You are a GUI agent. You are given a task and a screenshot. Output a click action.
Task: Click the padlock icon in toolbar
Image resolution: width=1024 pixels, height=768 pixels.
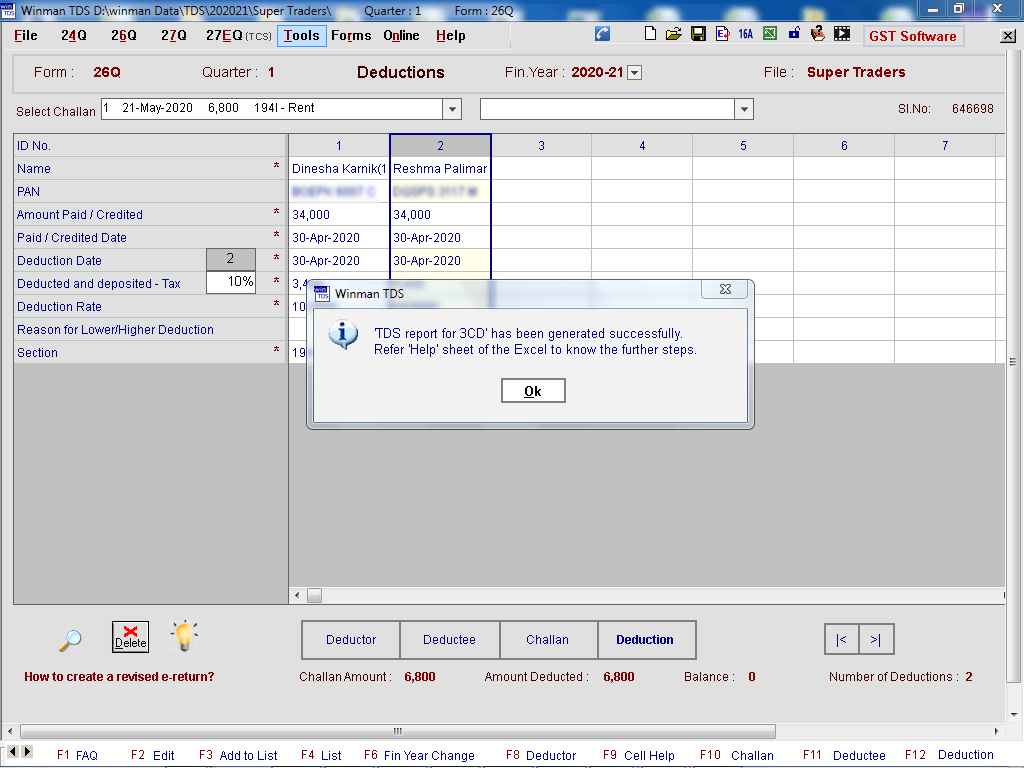pyautogui.click(x=794, y=34)
